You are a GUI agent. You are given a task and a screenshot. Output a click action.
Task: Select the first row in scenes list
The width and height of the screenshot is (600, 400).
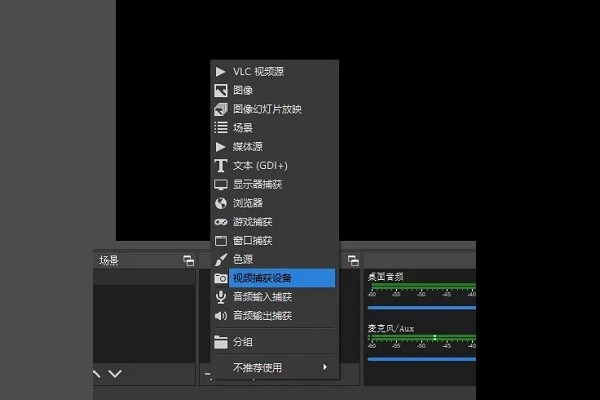point(144,278)
